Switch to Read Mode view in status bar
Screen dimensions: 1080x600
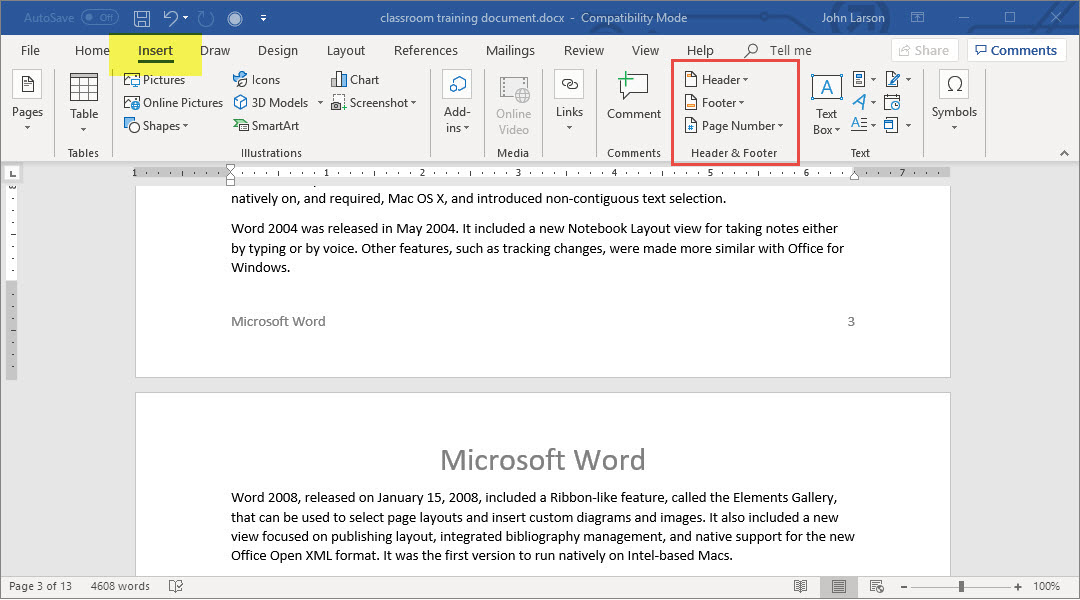[x=801, y=586]
